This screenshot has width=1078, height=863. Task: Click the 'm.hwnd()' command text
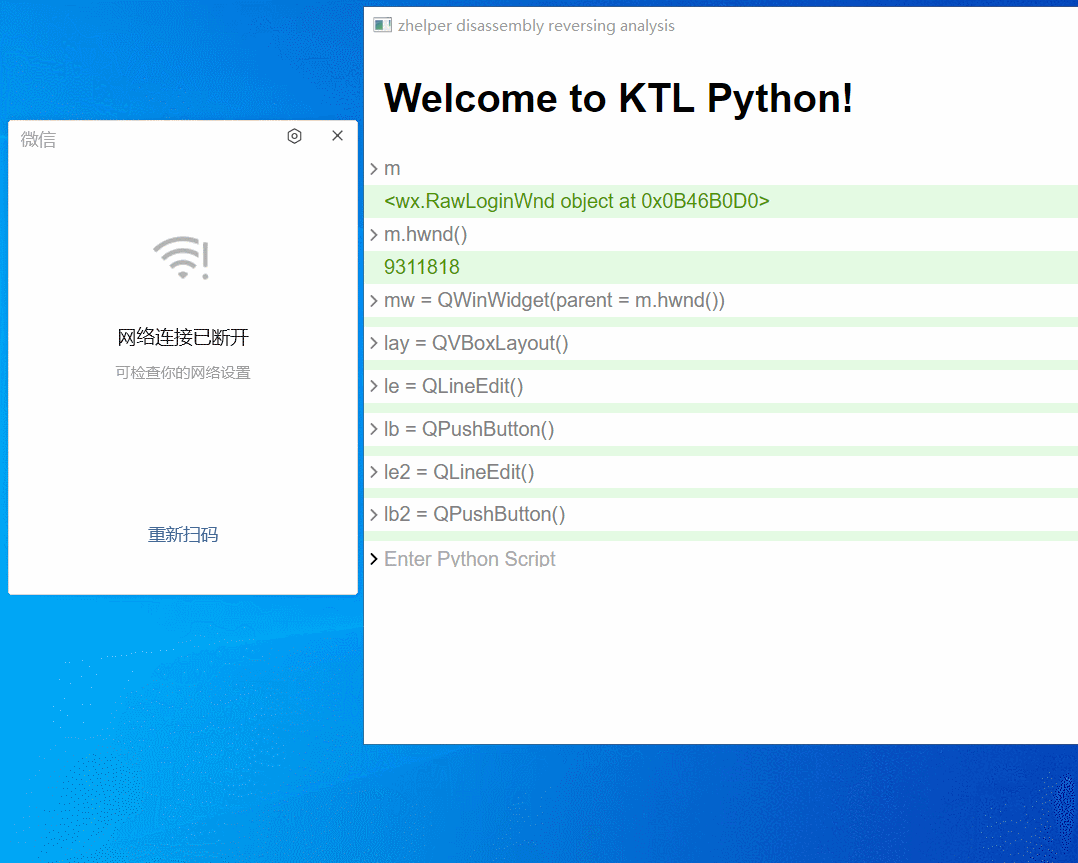(x=426, y=234)
